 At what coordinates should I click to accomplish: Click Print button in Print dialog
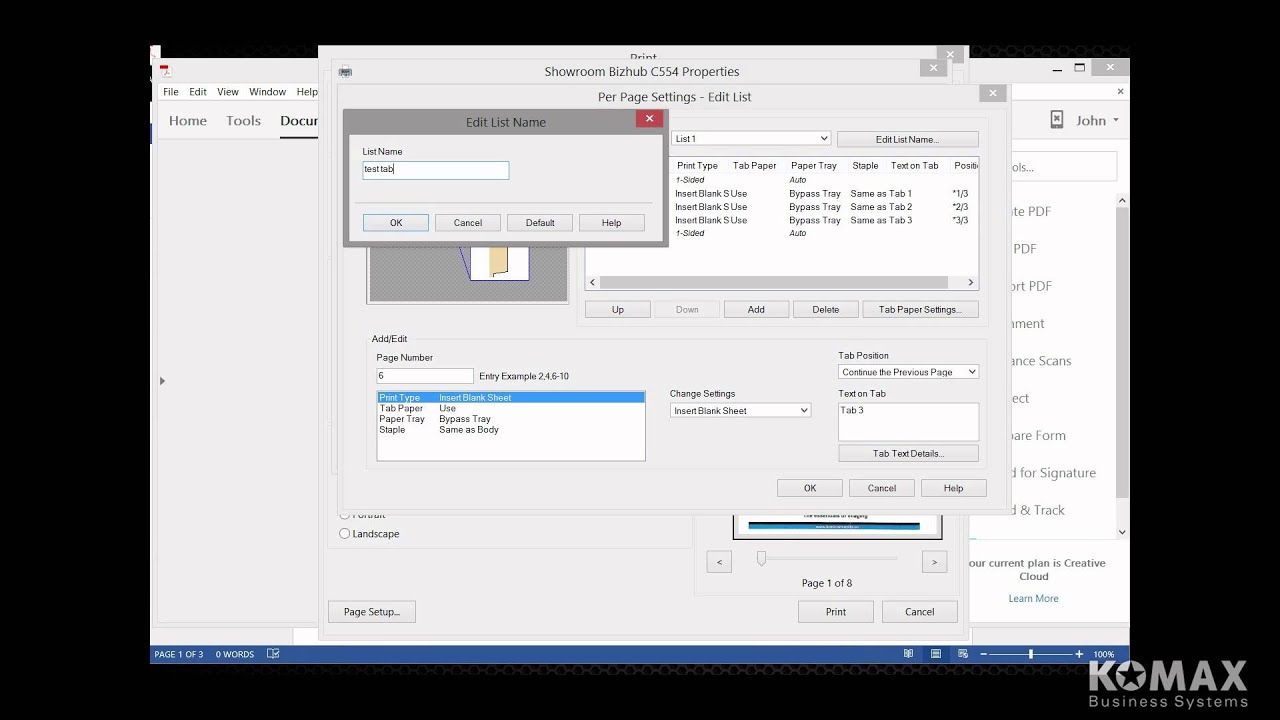tap(836, 612)
